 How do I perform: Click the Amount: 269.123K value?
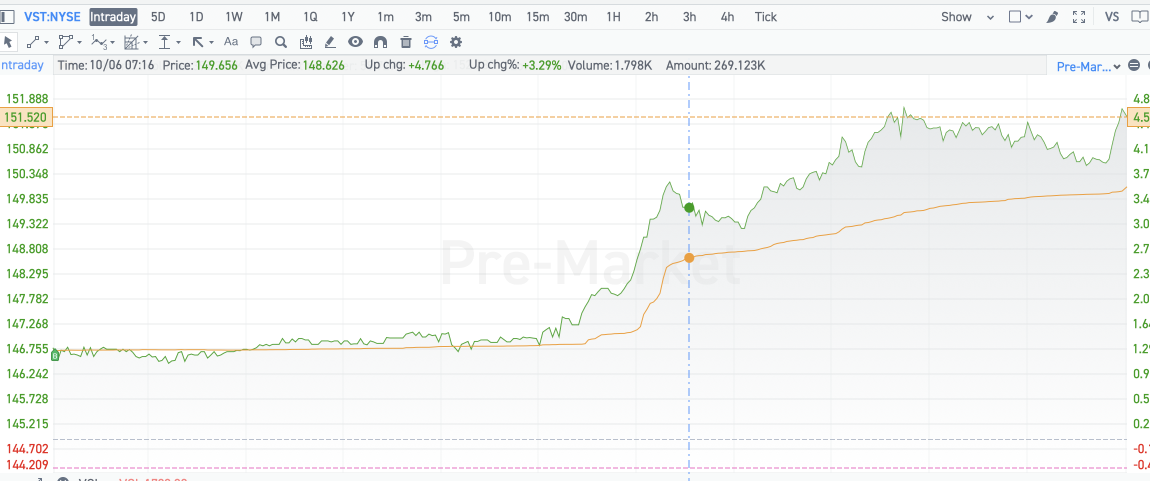coord(716,65)
